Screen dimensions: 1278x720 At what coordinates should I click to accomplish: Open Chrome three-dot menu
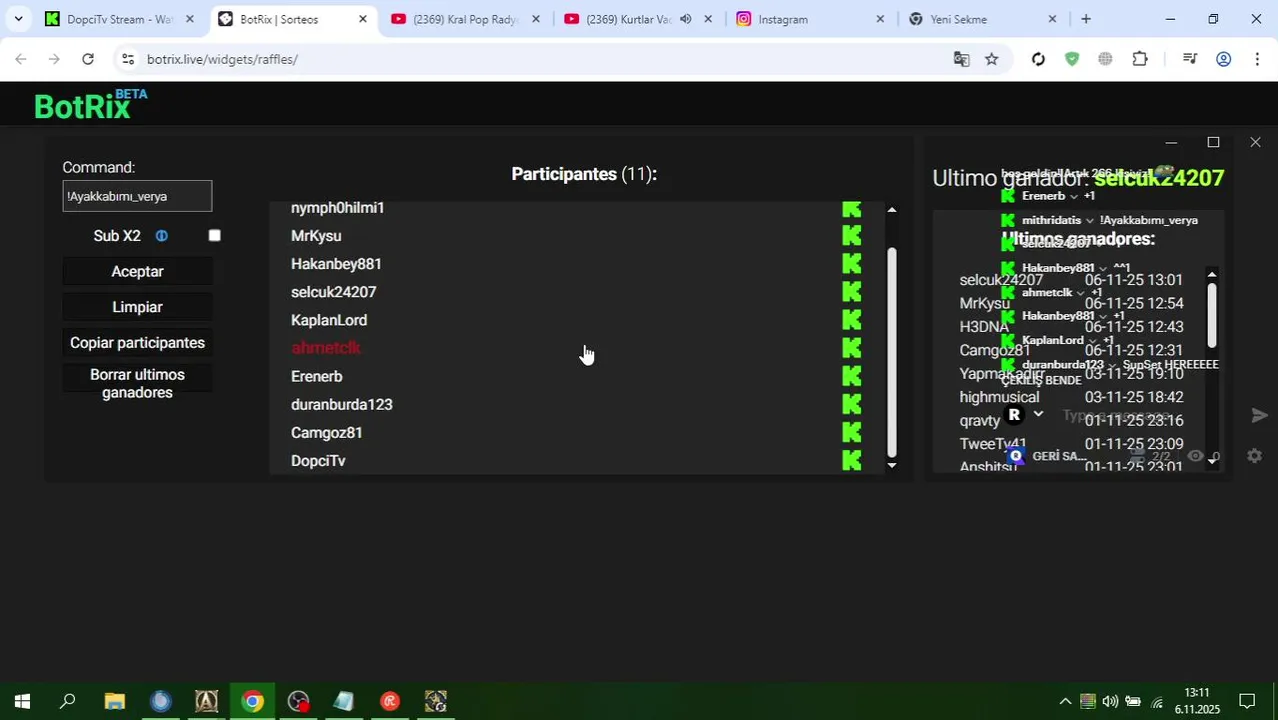tap(1257, 59)
